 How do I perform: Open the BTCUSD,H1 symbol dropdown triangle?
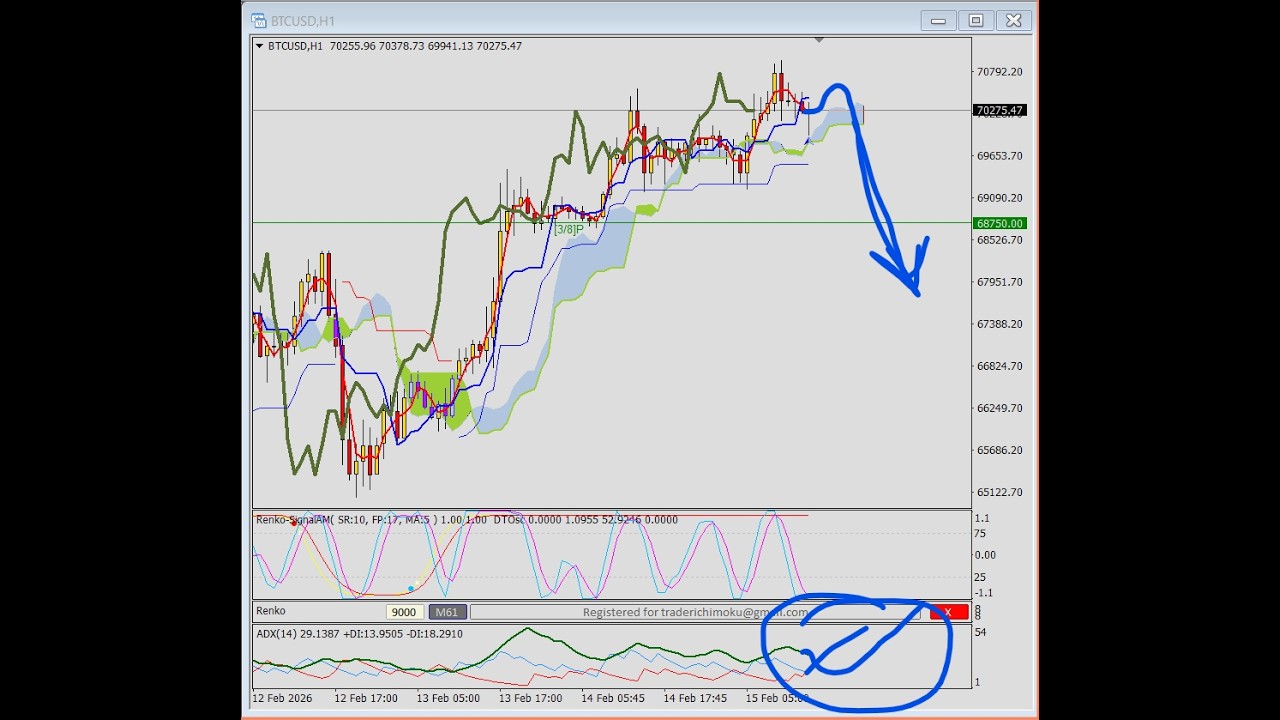coord(260,46)
